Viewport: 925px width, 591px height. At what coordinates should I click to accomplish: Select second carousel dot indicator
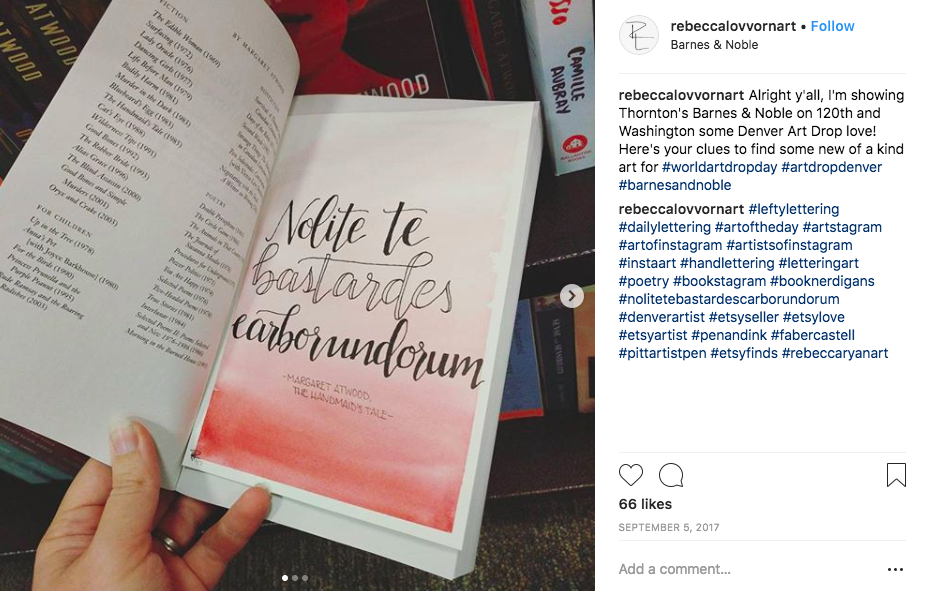(295, 578)
